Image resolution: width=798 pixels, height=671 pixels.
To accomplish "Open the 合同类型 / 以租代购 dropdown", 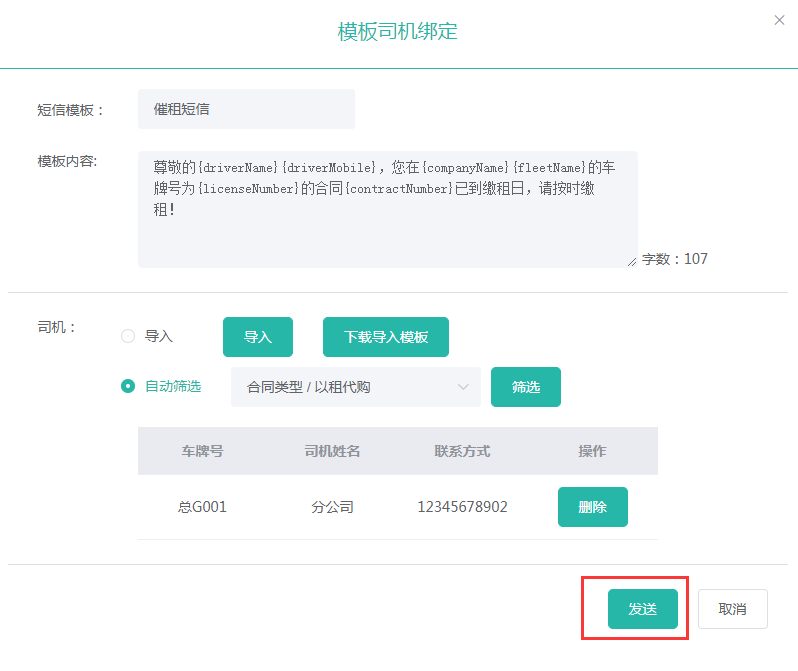I will pyautogui.click(x=345, y=387).
